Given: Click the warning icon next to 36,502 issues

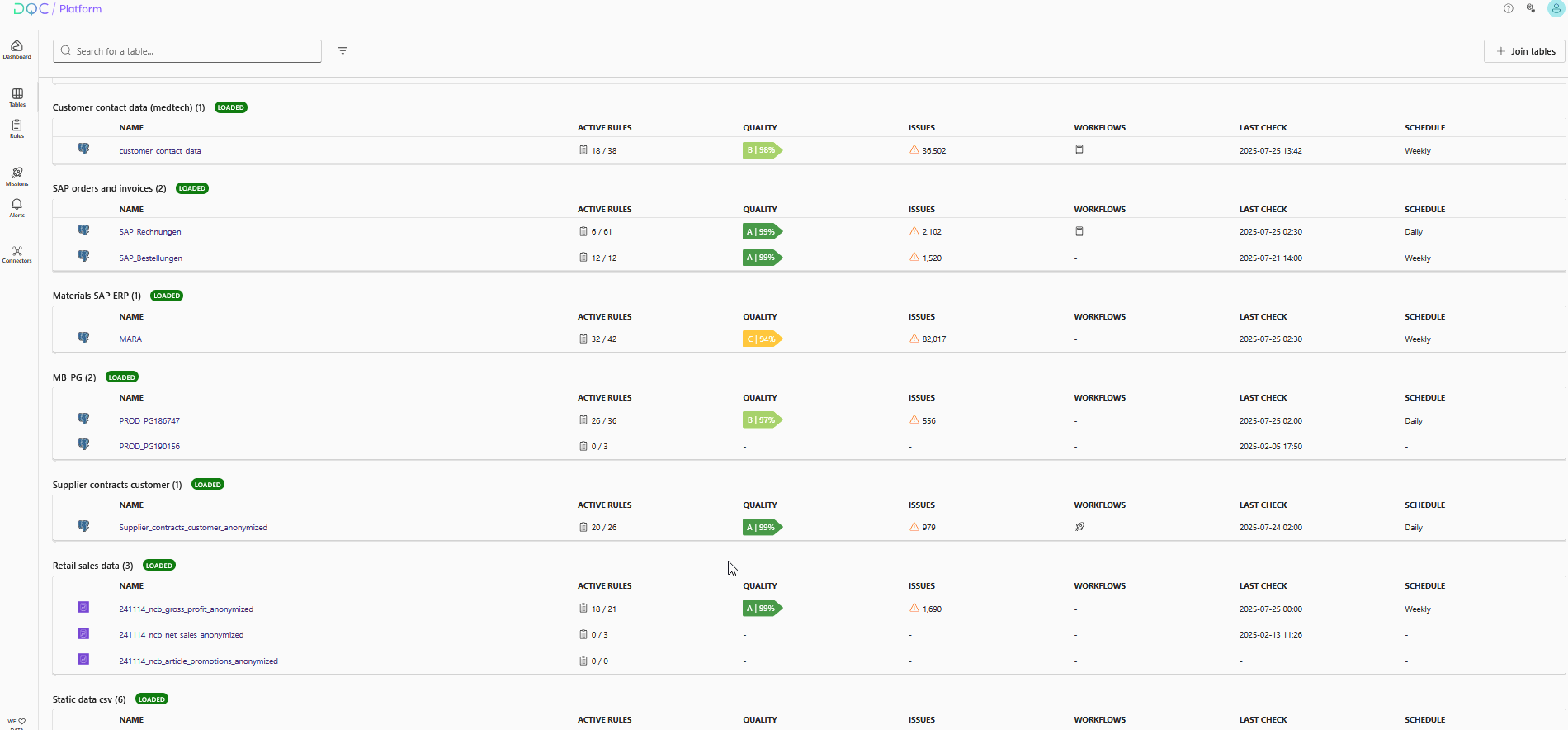Looking at the screenshot, I should click(914, 149).
